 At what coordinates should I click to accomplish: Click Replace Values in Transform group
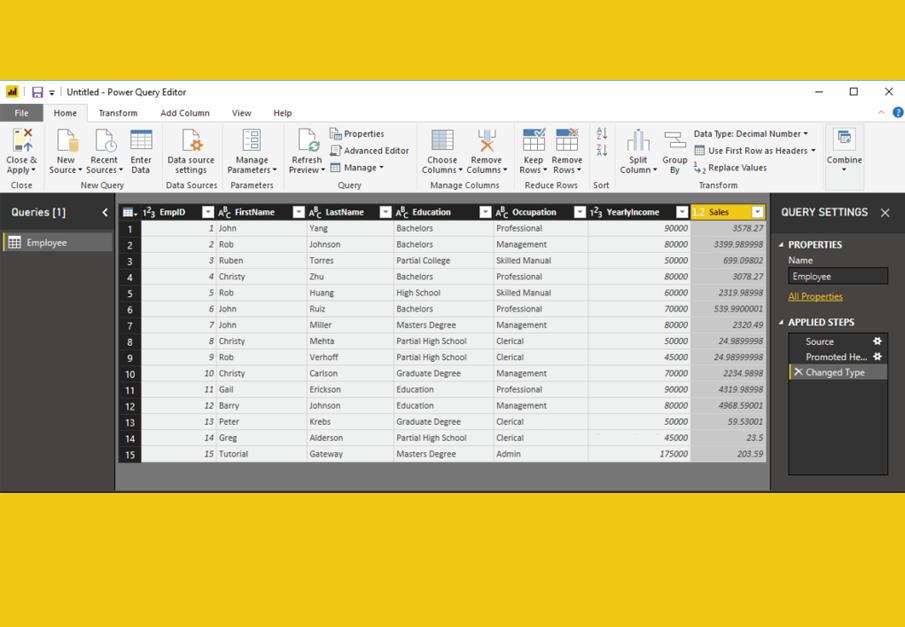point(731,168)
